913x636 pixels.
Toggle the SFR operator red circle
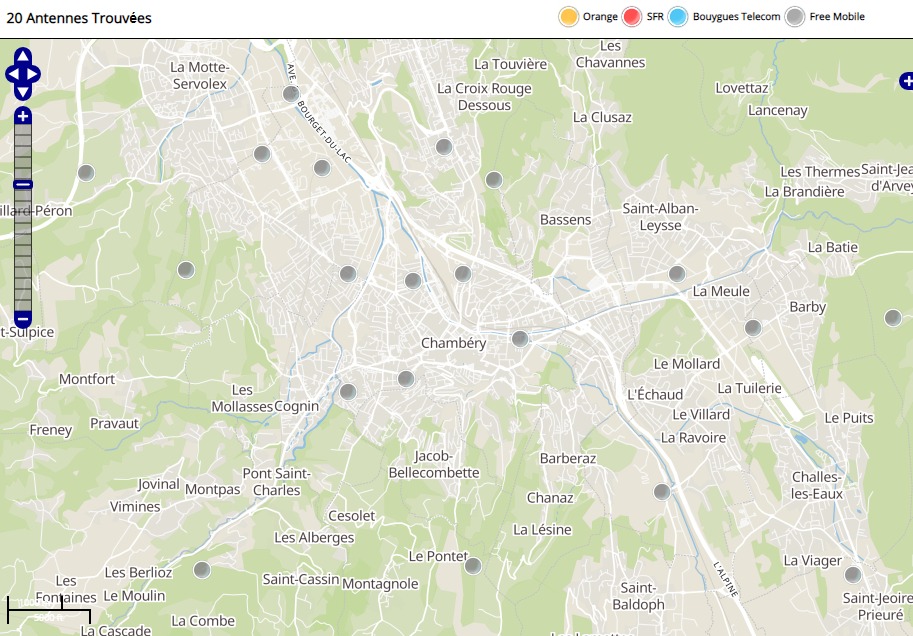tap(631, 17)
